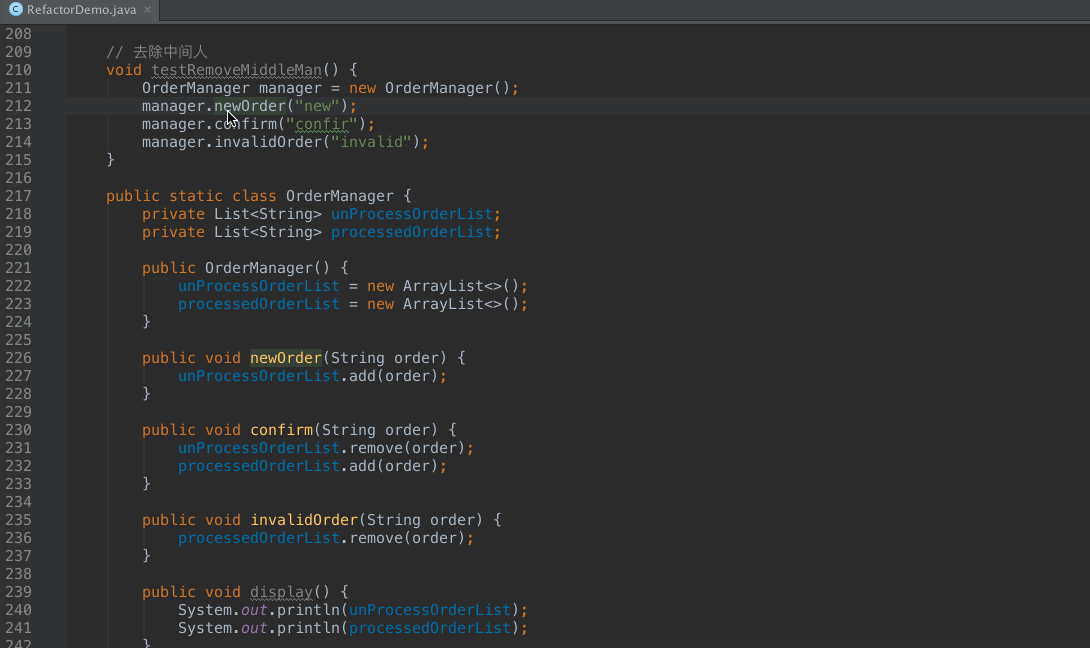Click the add call on line 227
This screenshot has height=648, width=1090.
click(362, 376)
